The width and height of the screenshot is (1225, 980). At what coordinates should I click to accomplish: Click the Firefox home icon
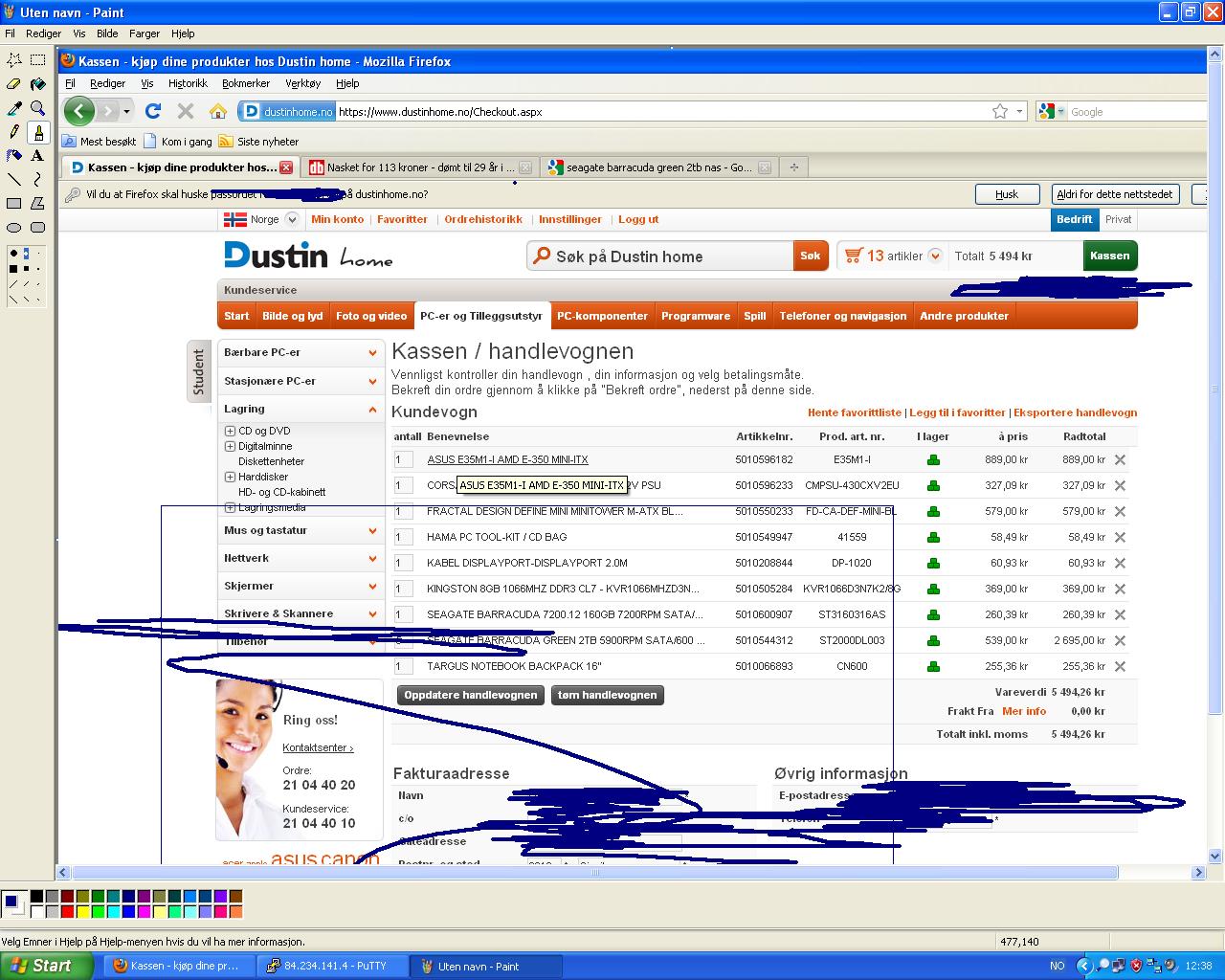218,111
